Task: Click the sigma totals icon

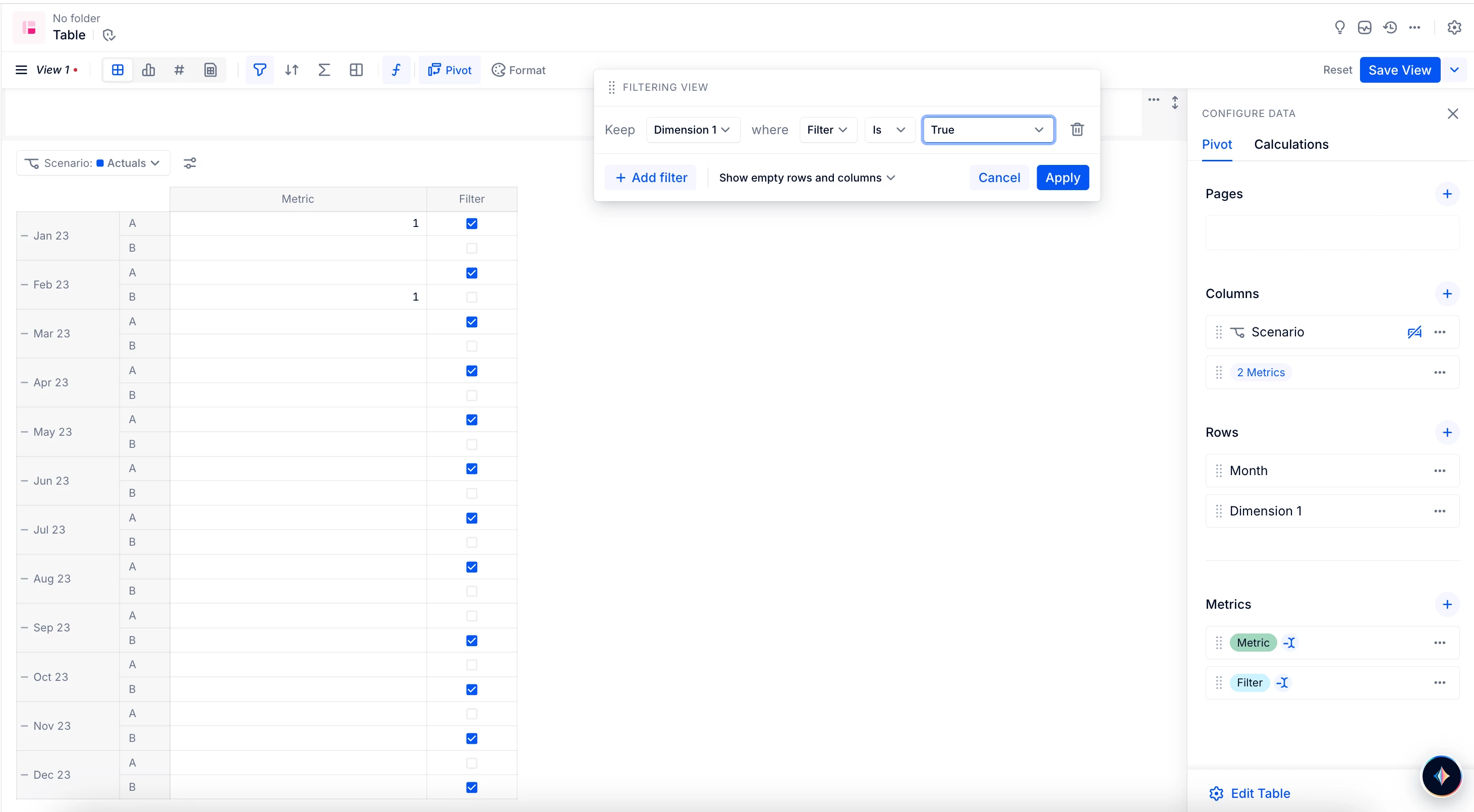Action: (324, 70)
